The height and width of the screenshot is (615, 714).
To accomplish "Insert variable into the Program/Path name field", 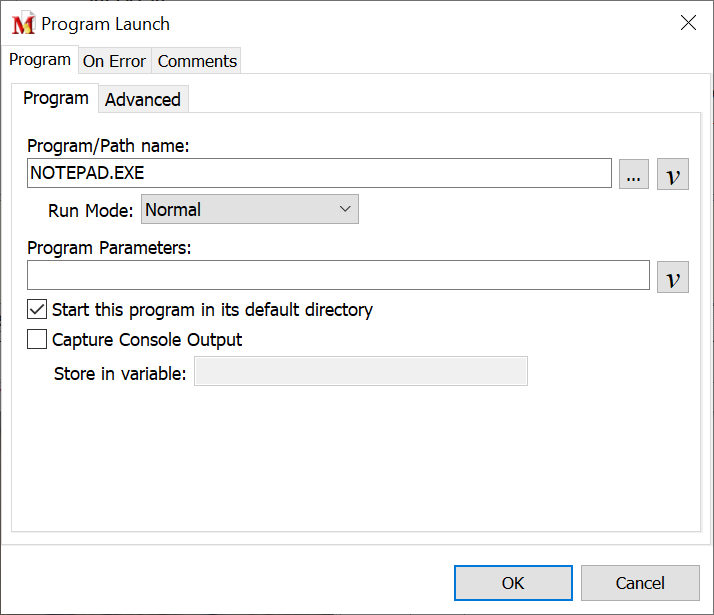I will [673, 174].
